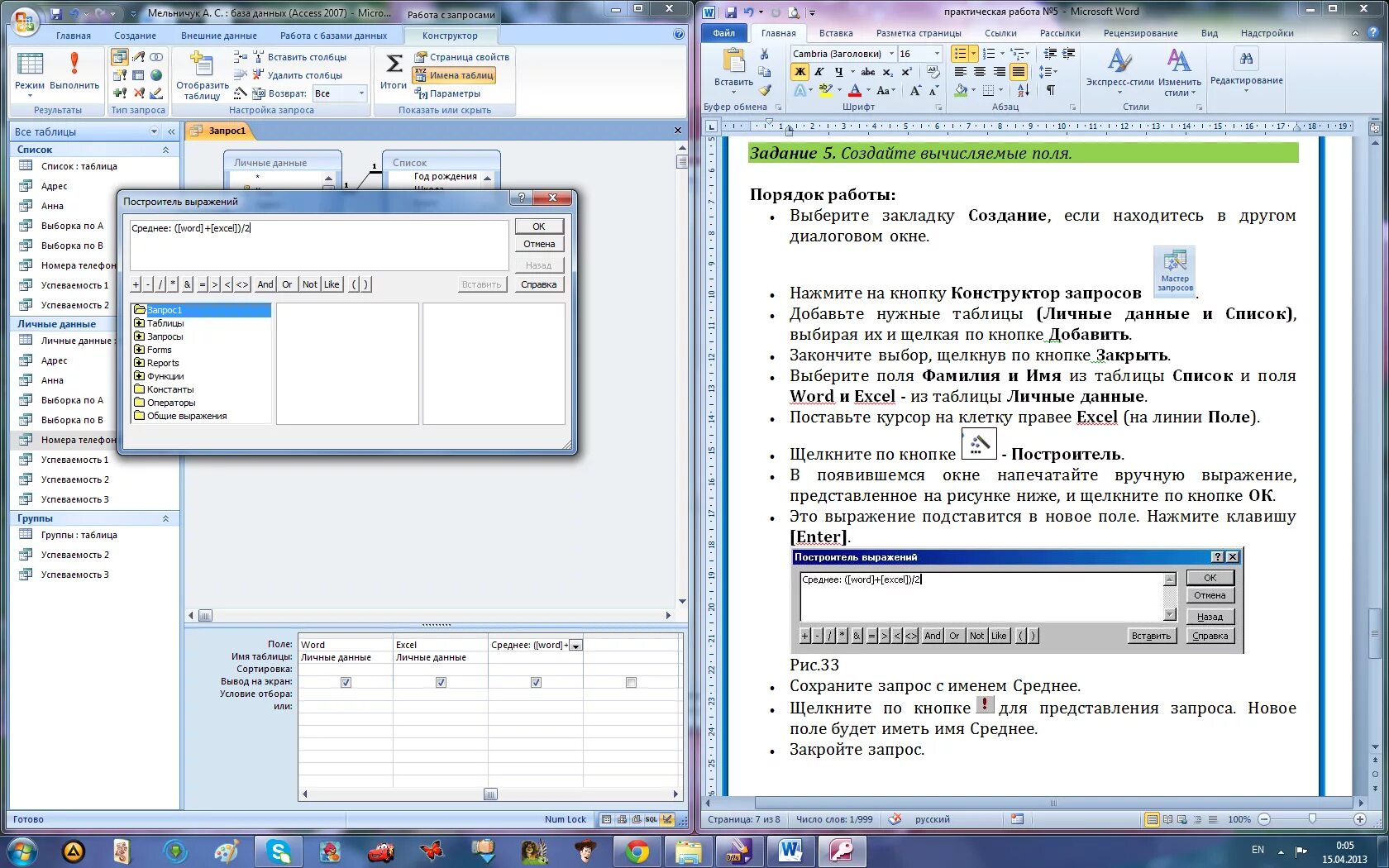Toggle Justify alignment in Word
This screenshot has width=1389, height=868.
click(1019, 72)
